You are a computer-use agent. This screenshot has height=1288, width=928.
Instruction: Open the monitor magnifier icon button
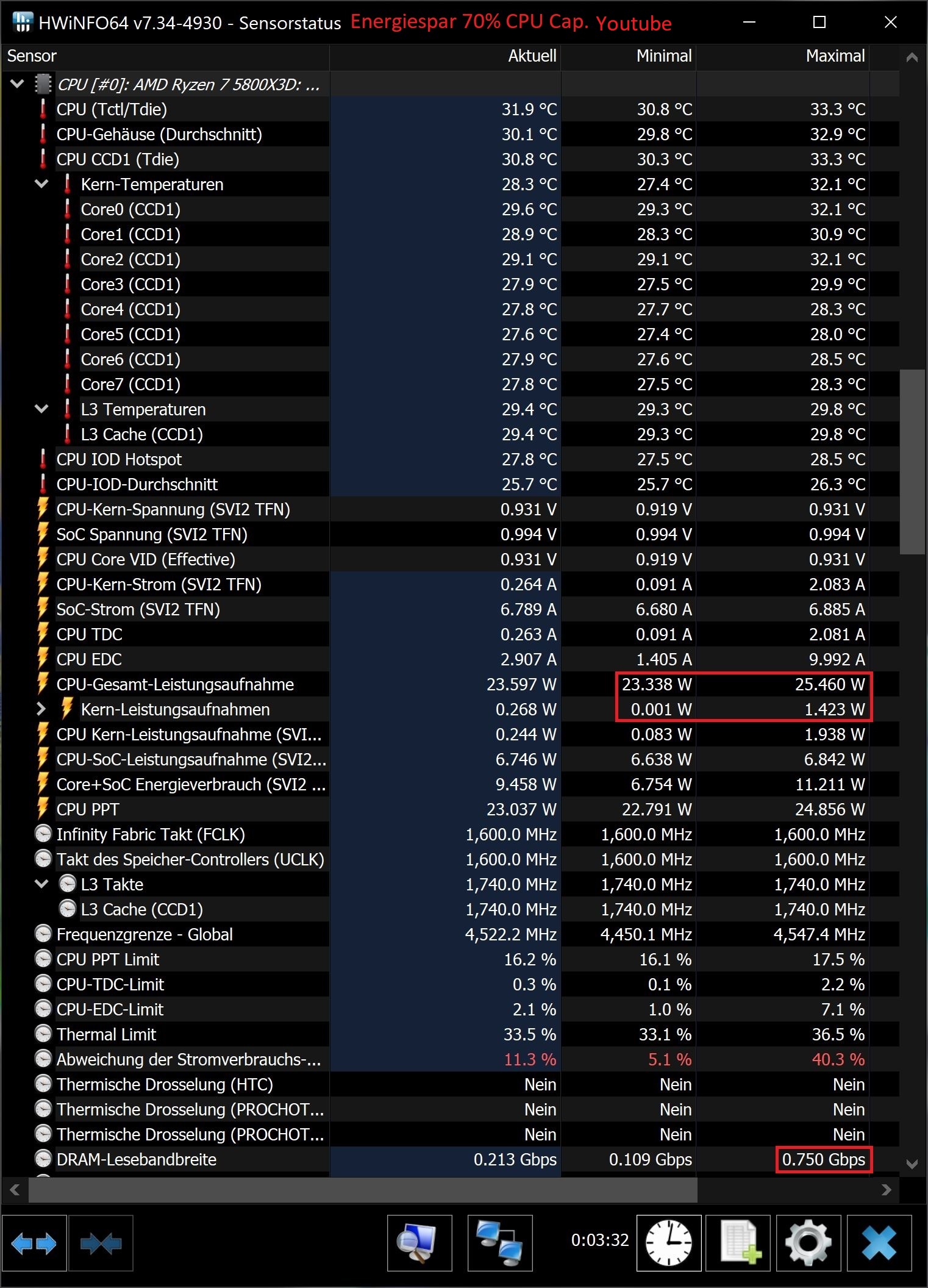pyautogui.click(x=419, y=1243)
